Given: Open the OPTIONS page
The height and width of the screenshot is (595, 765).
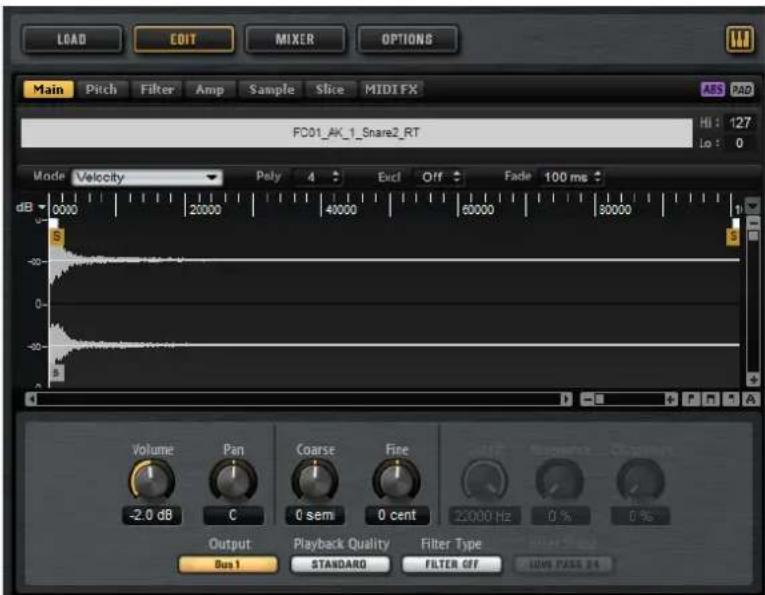Looking at the screenshot, I should coord(407,39).
